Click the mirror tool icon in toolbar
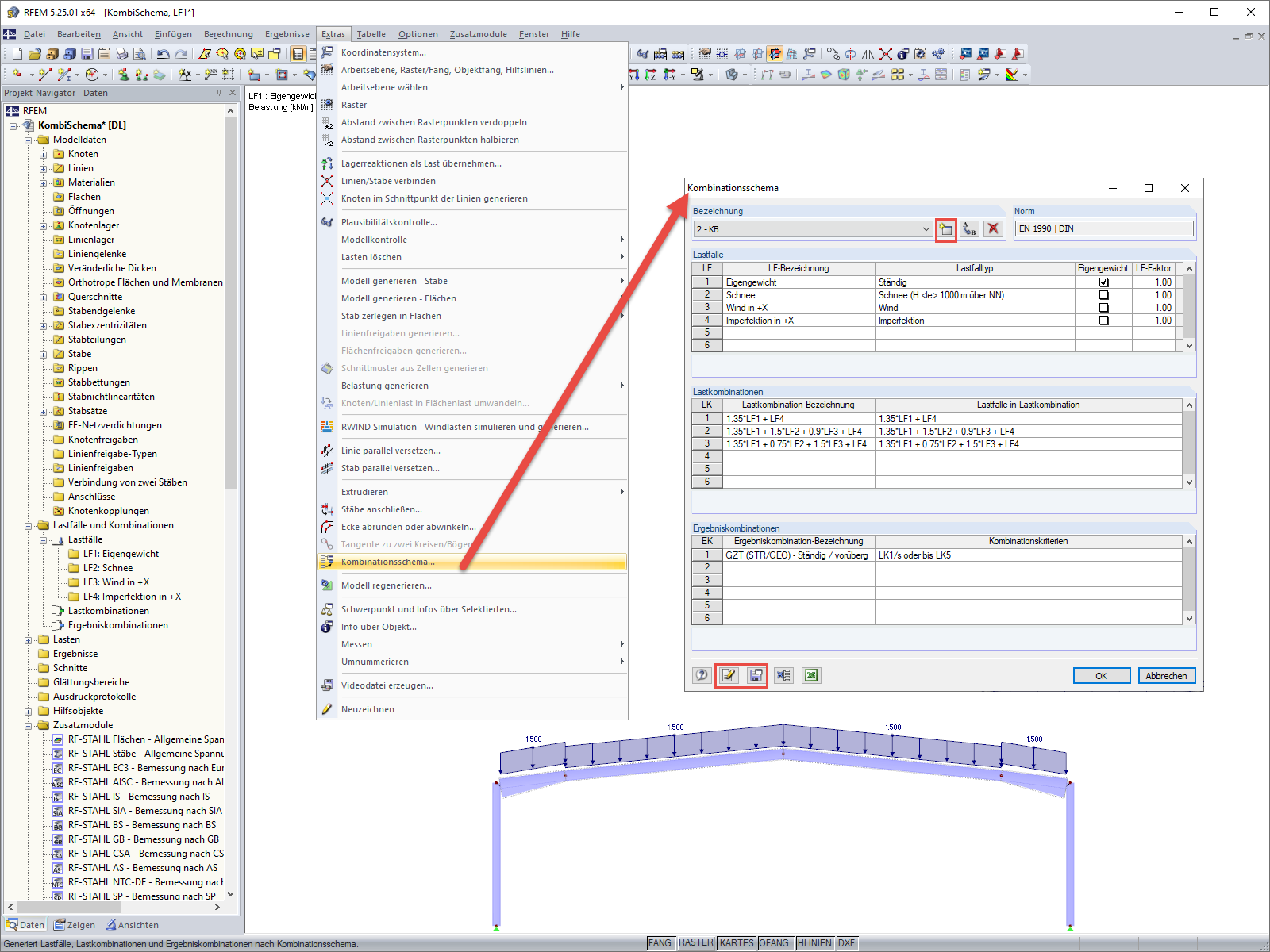This screenshot has height=952, width=1270. pos(868,54)
